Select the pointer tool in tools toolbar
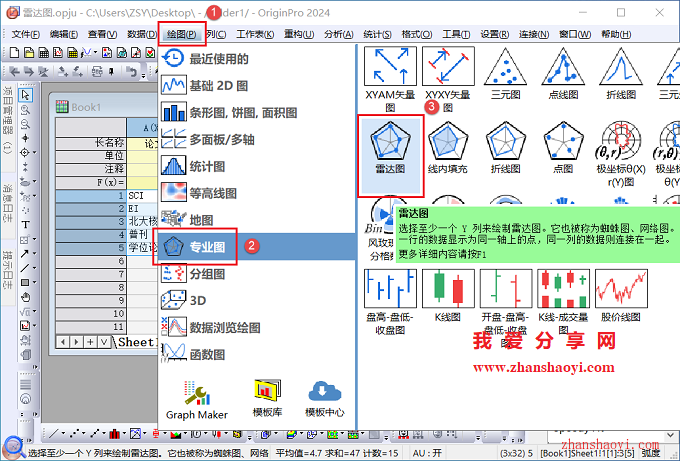680x461 pixels. (x=25, y=95)
